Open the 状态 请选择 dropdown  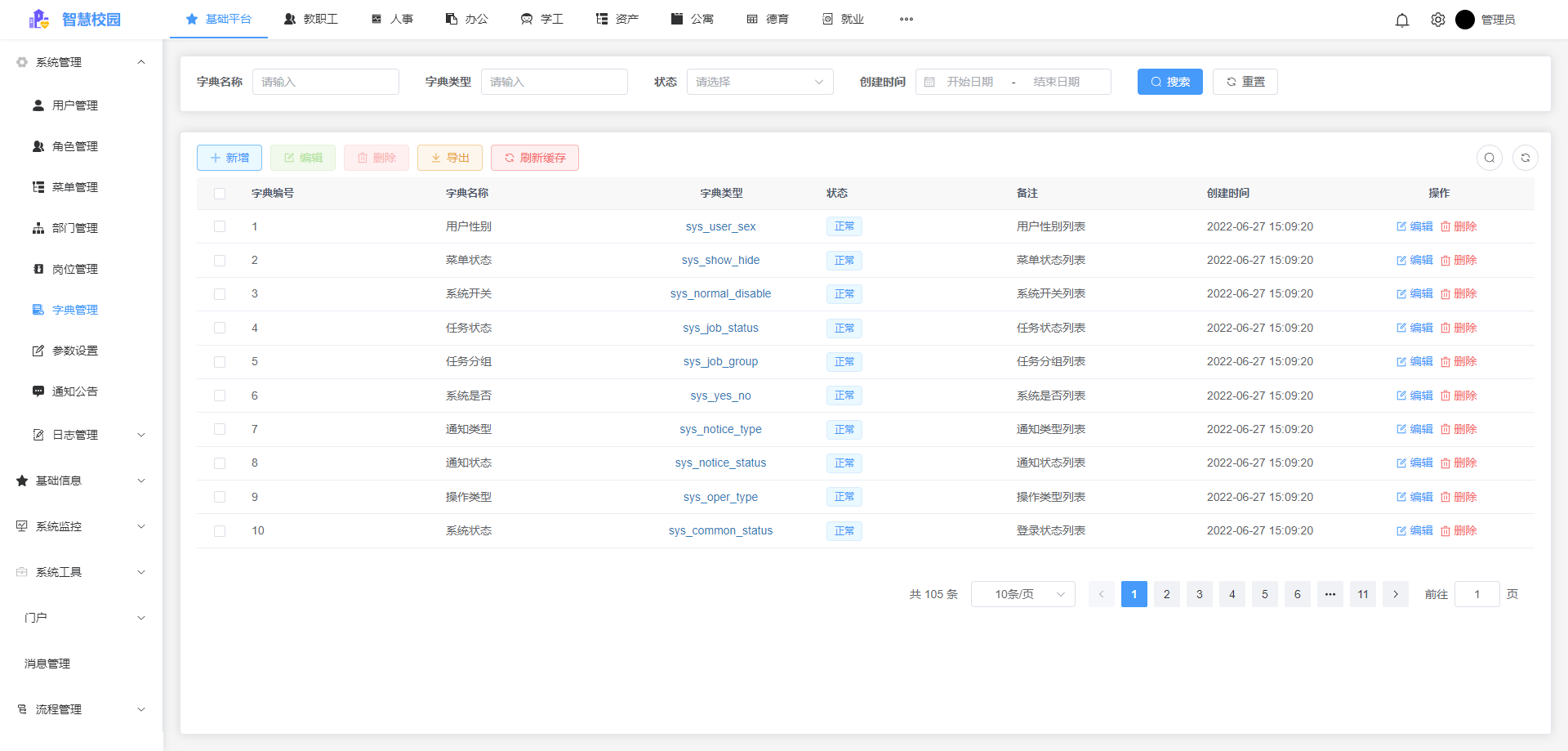point(759,82)
